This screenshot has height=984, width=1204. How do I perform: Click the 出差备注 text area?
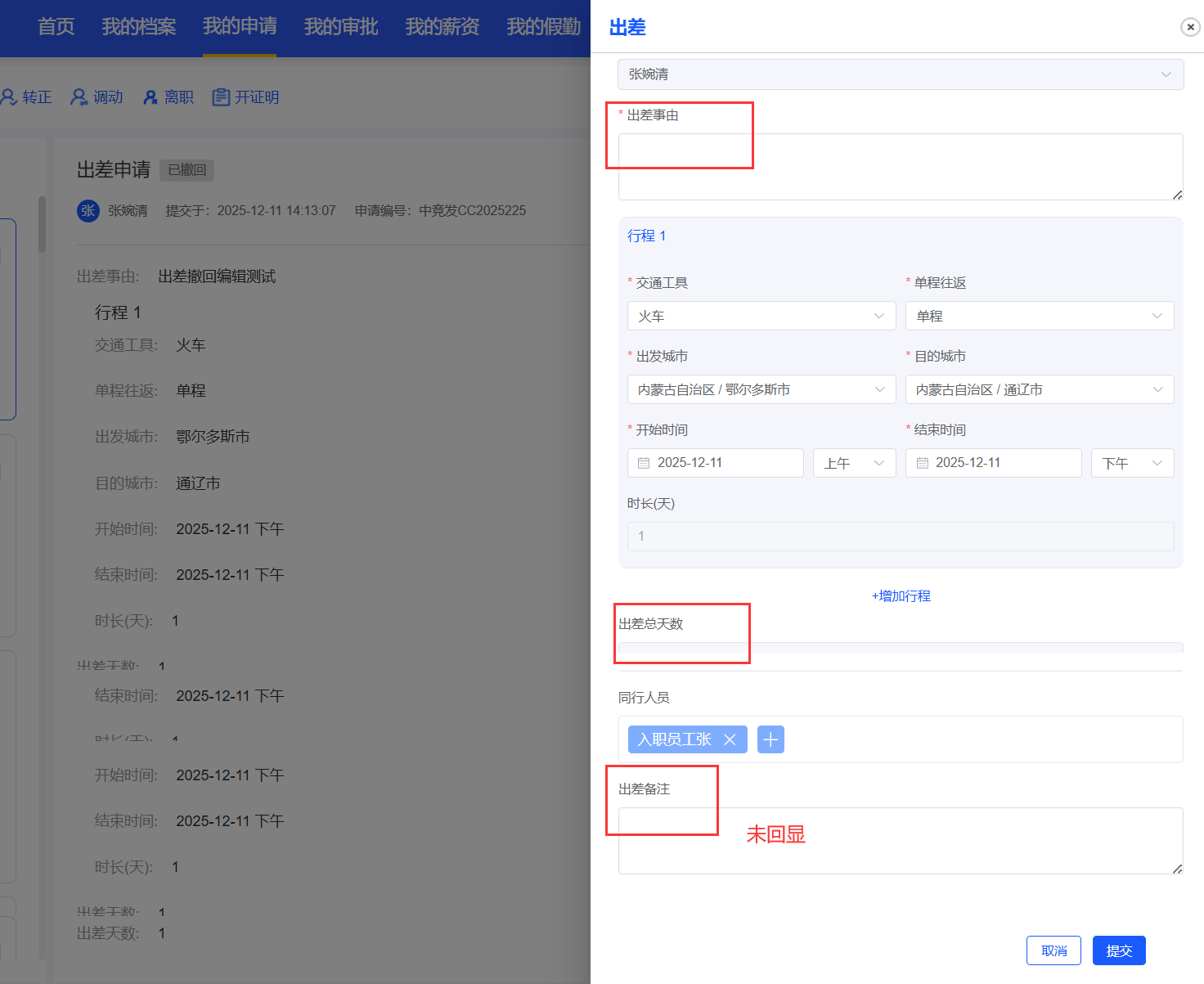click(x=901, y=841)
